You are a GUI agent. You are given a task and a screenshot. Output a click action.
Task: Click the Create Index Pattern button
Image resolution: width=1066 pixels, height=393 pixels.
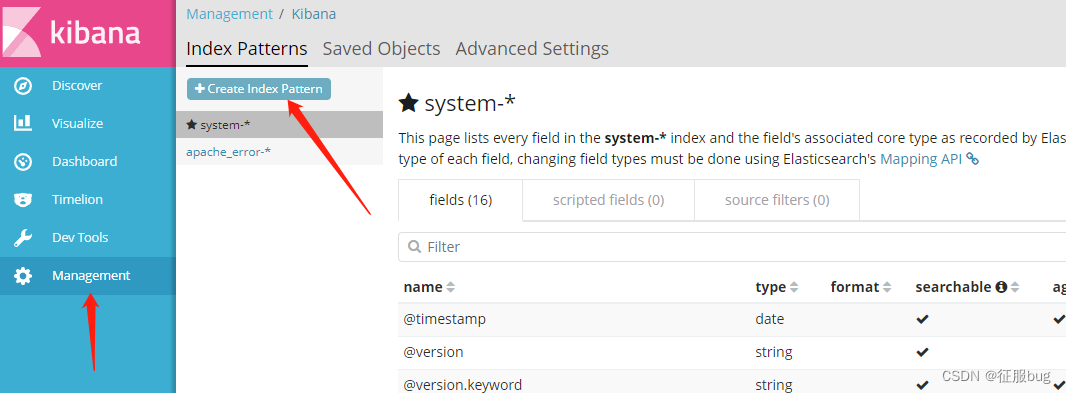pyautogui.click(x=259, y=89)
